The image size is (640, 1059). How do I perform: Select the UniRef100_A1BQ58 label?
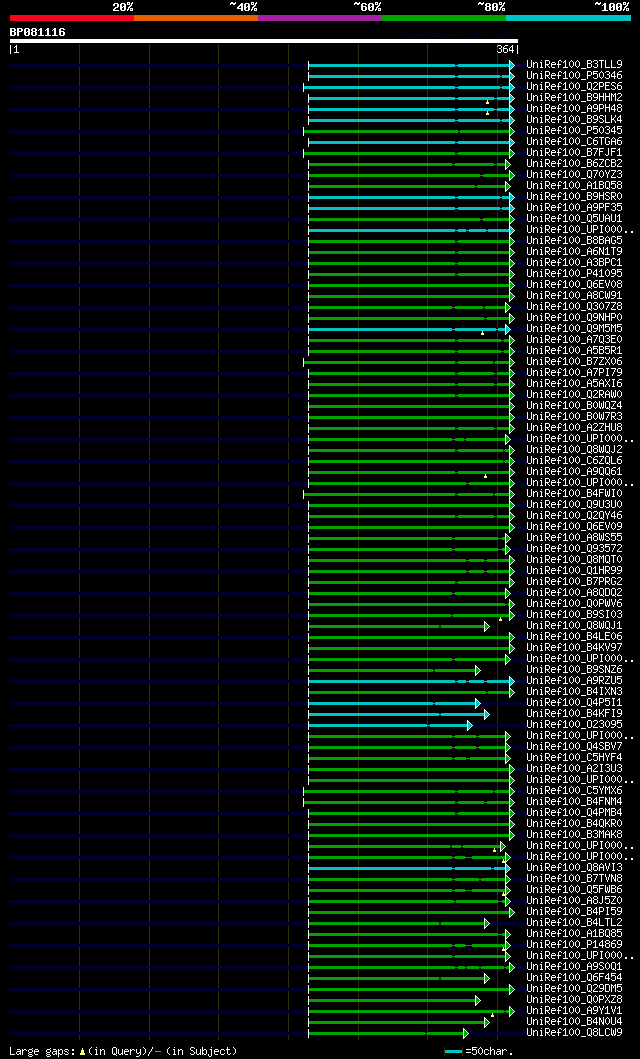click(575, 186)
